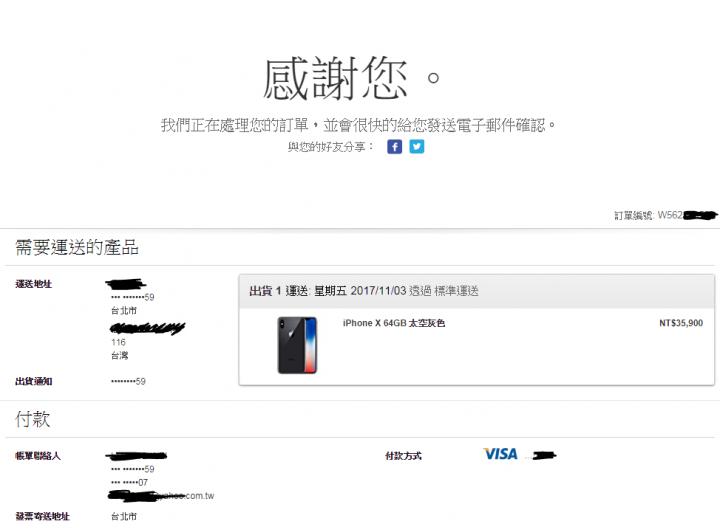Click the 發票寄送地址 label

42,517
